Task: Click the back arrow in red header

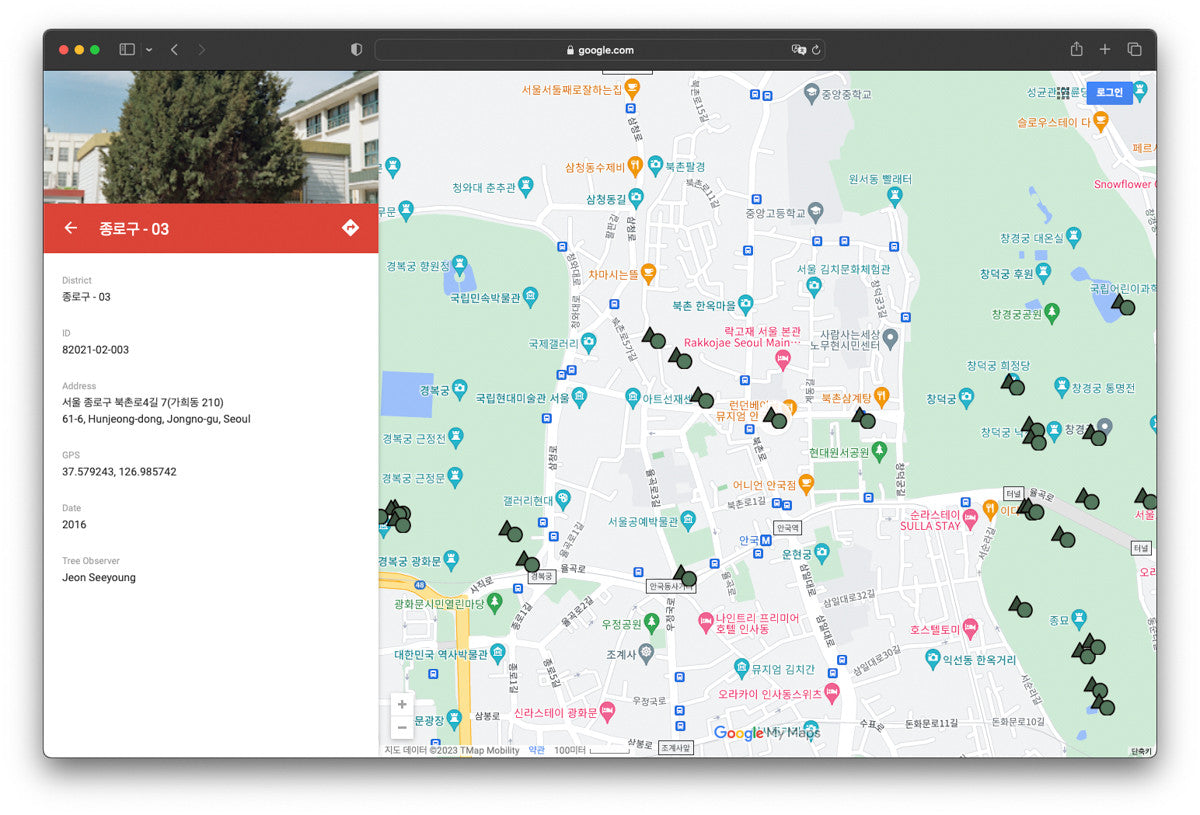Action: [x=70, y=228]
